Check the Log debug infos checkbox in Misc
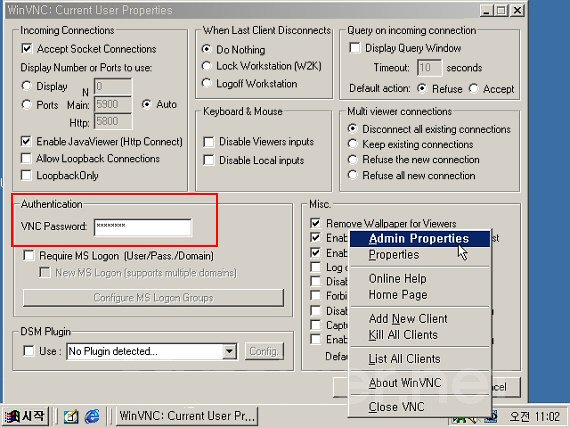Screen dimensions: 570x428 [x=316, y=267]
